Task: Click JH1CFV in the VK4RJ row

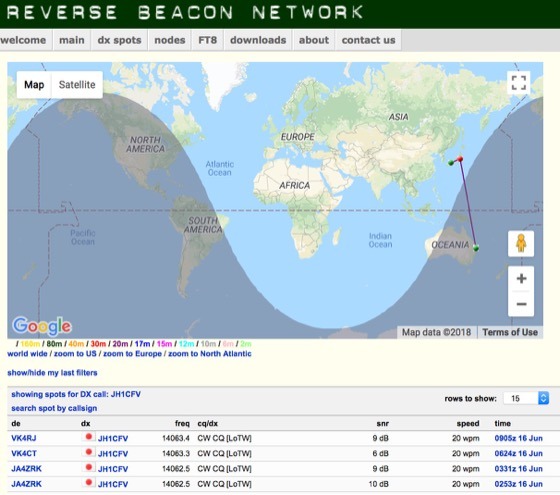Action: click(113, 439)
